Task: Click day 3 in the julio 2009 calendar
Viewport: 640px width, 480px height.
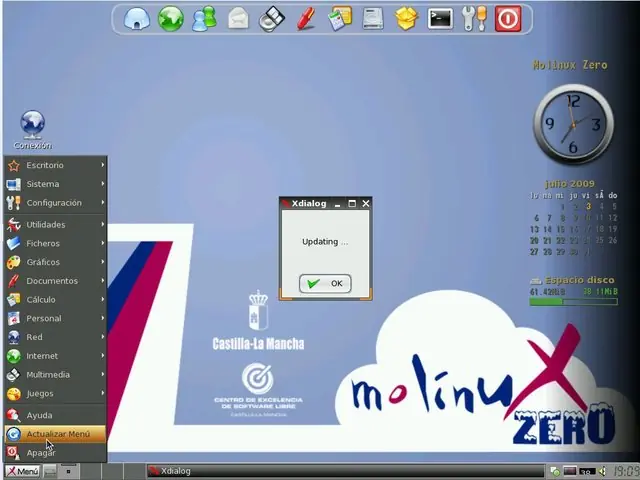Action: coord(588,207)
